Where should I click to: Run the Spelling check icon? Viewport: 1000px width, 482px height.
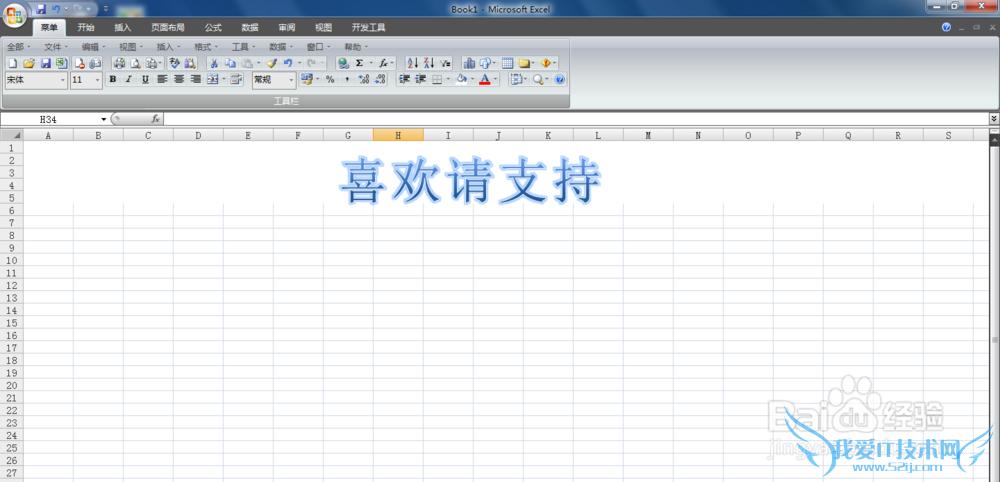pos(175,63)
